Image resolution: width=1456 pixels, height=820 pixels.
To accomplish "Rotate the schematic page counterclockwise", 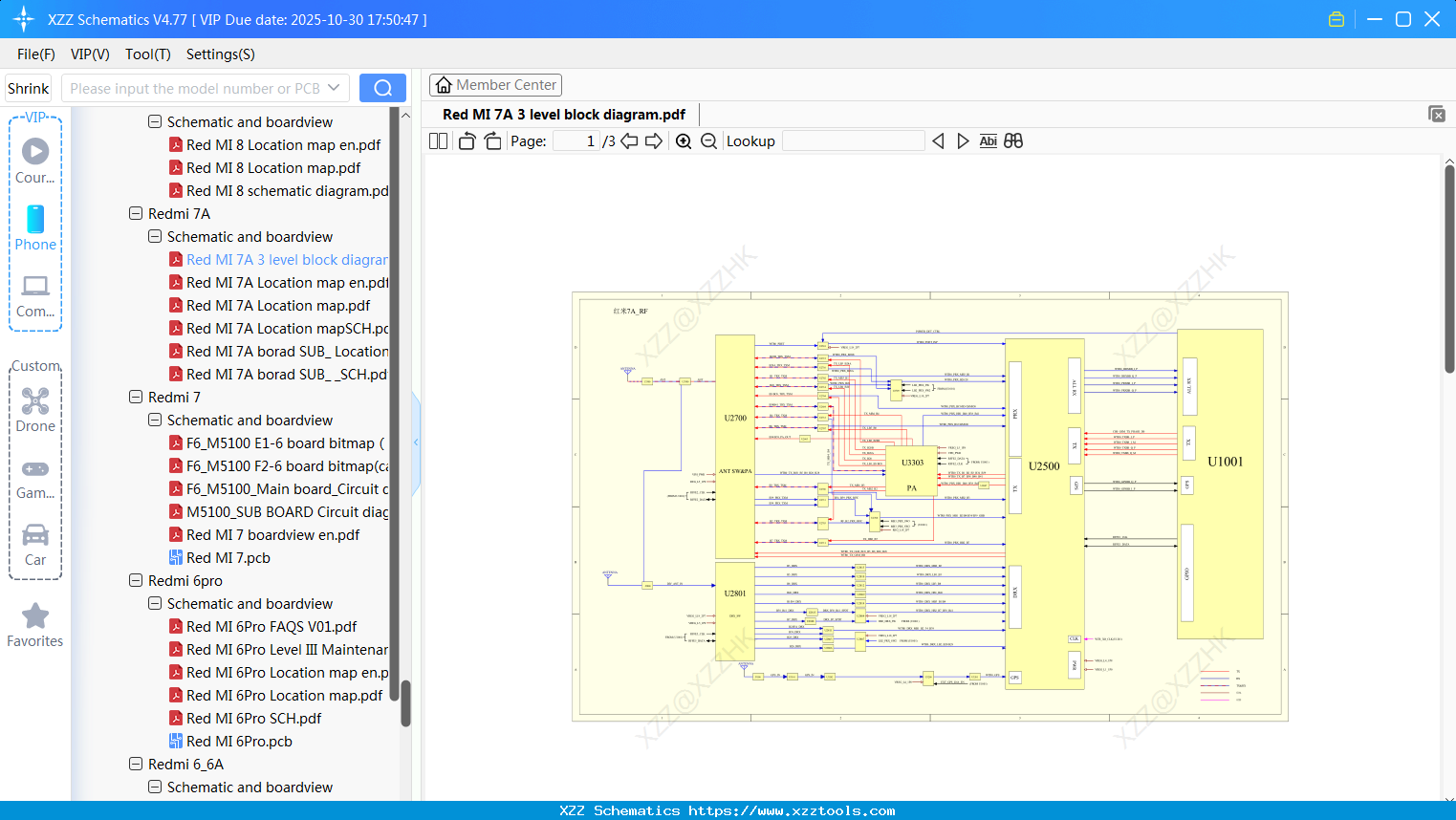I will click(466, 140).
